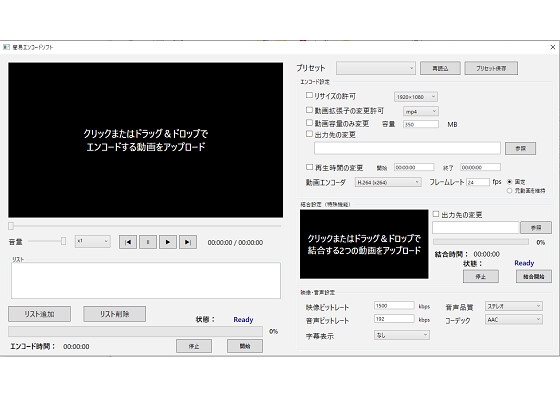The image size is (560, 420).
Task: Click the プリセット保存 button
Action: tap(491, 68)
